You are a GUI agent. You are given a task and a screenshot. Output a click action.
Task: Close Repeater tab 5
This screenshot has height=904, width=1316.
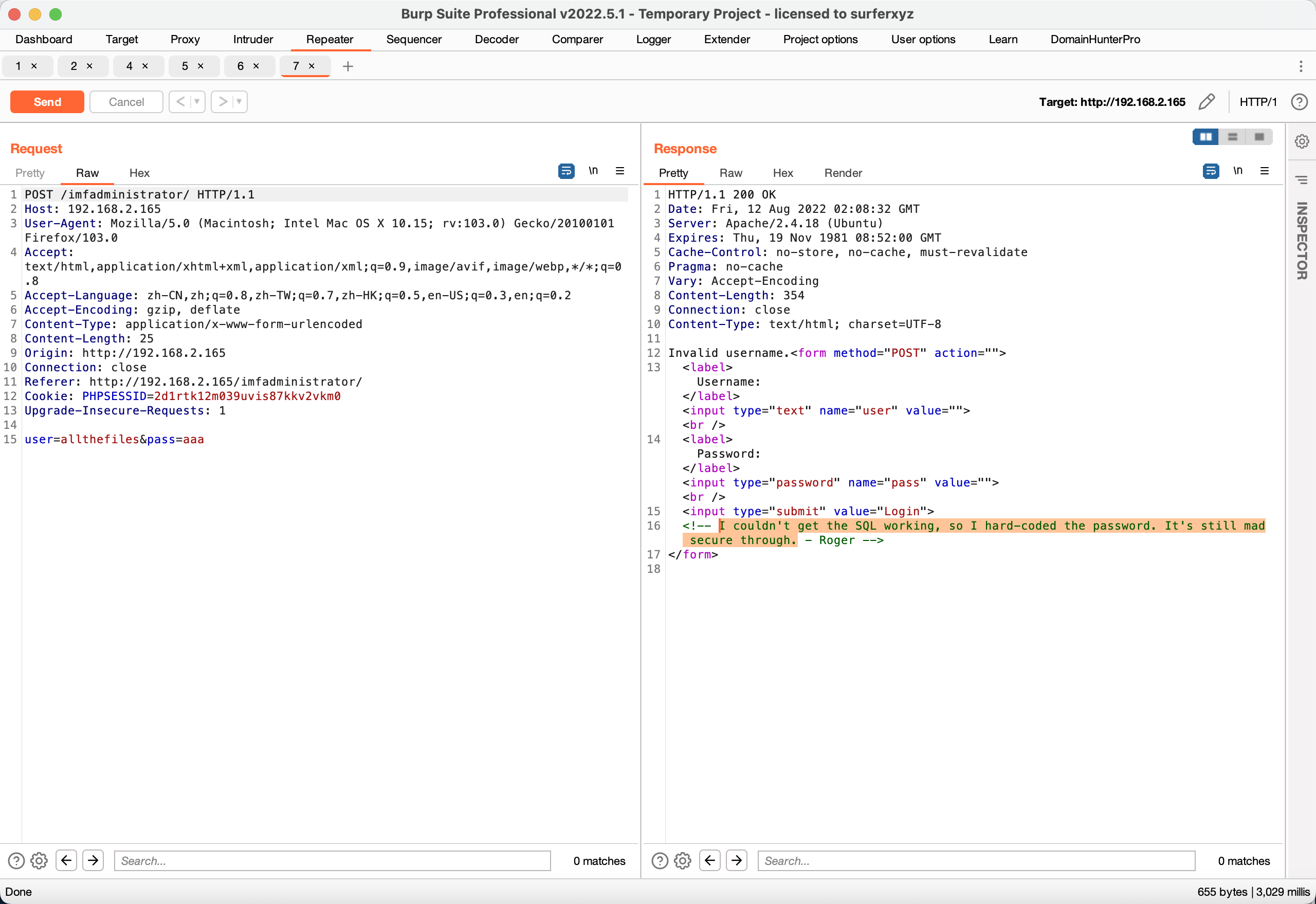(x=200, y=66)
